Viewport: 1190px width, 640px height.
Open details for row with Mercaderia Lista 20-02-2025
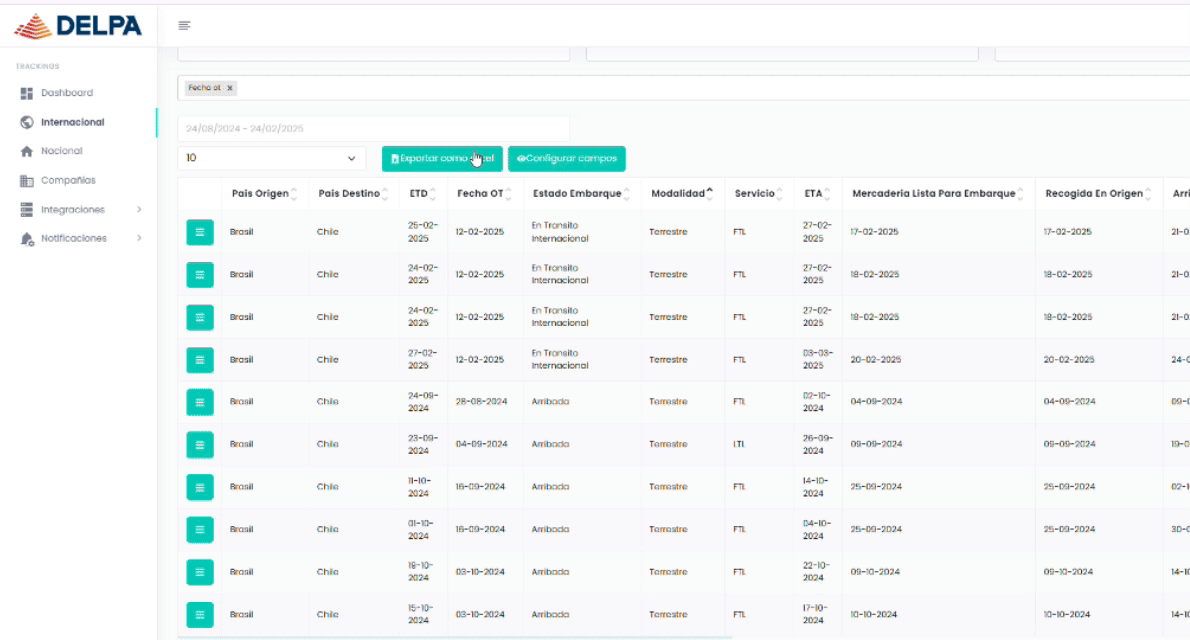pos(200,360)
